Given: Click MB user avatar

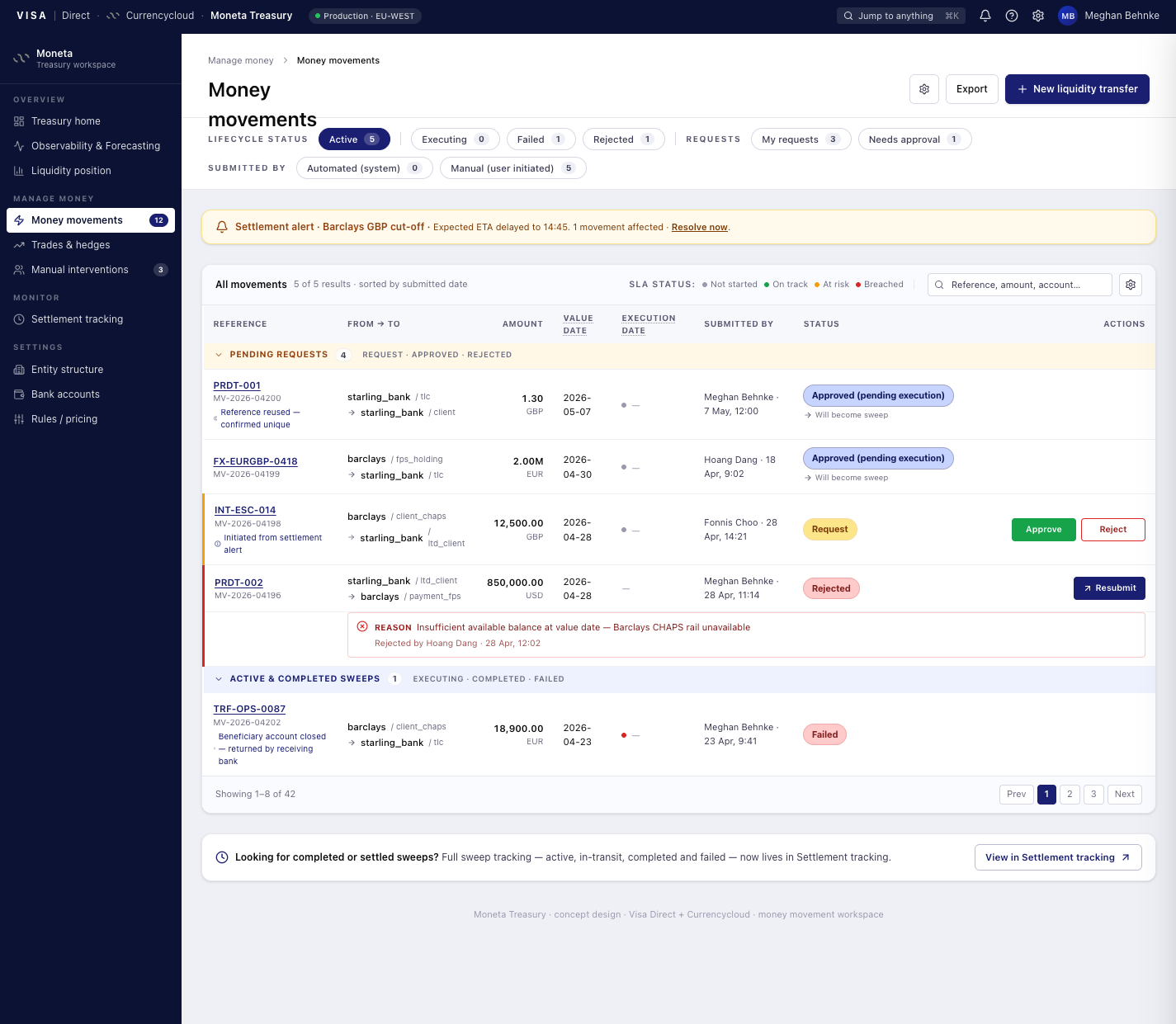Looking at the screenshot, I should (x=1068, y=16).
